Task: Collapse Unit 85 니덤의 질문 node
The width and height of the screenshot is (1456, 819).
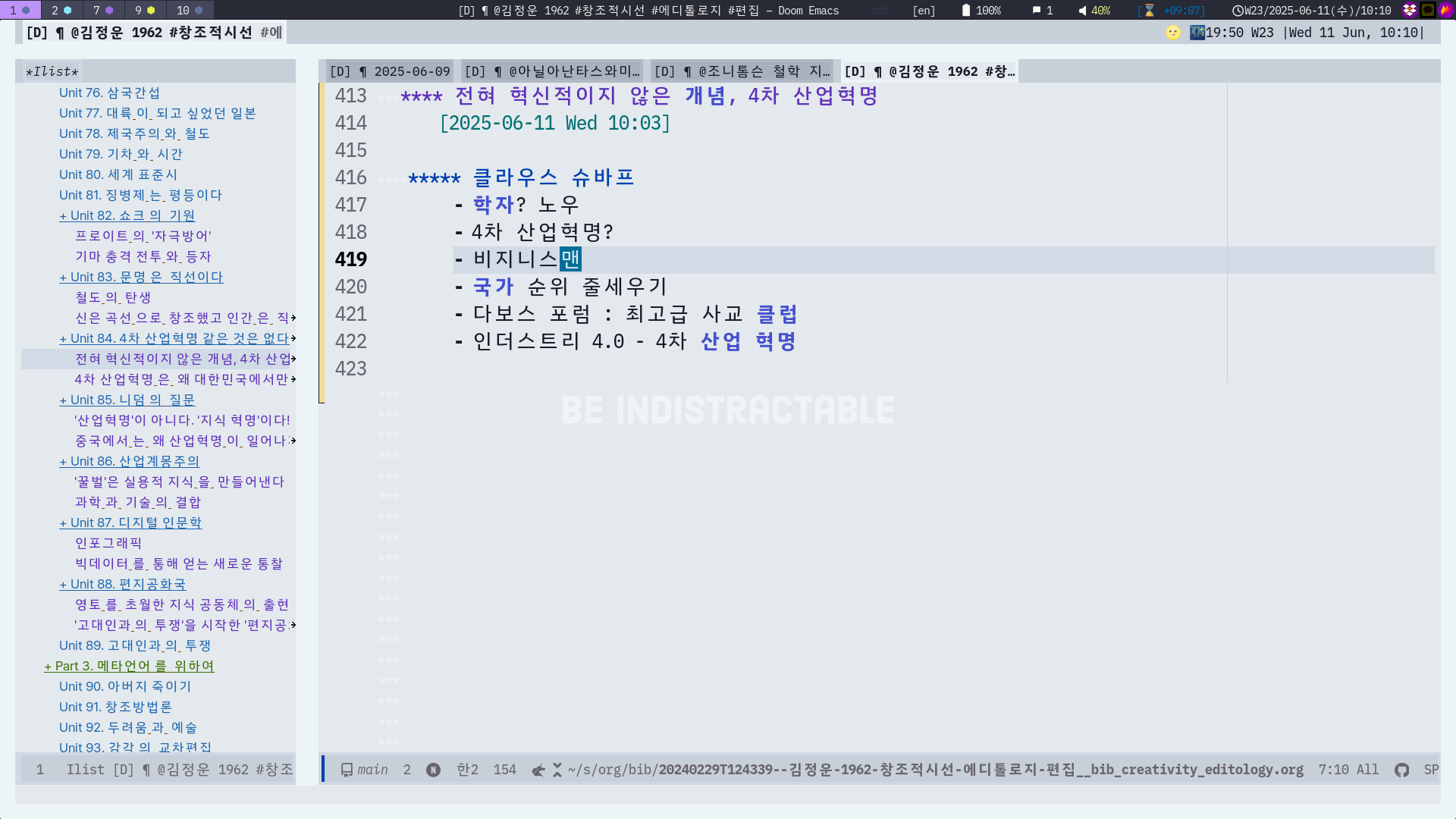Action: 63,400
